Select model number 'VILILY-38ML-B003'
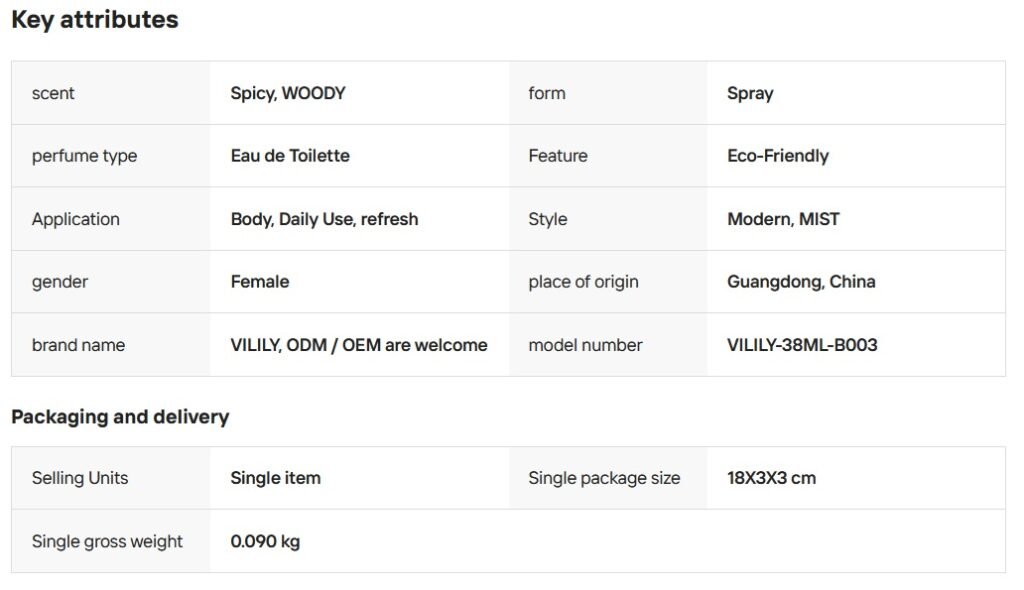 [x=802, y=345]
